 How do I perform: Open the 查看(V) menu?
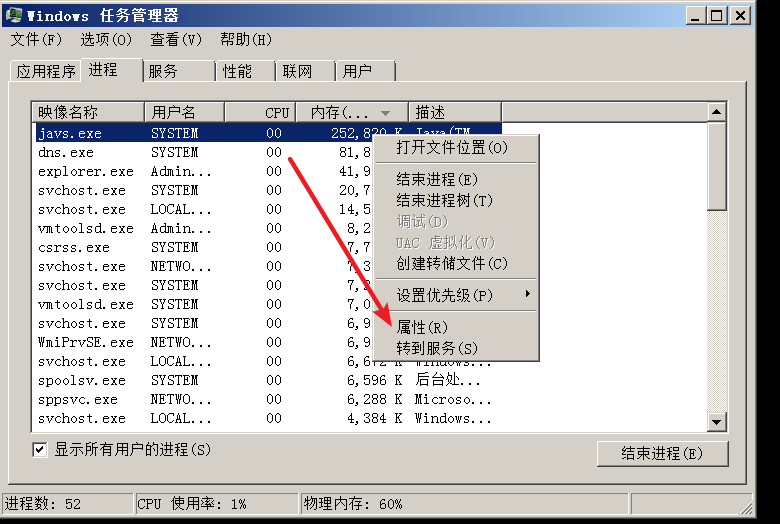(x=176, y=39)
